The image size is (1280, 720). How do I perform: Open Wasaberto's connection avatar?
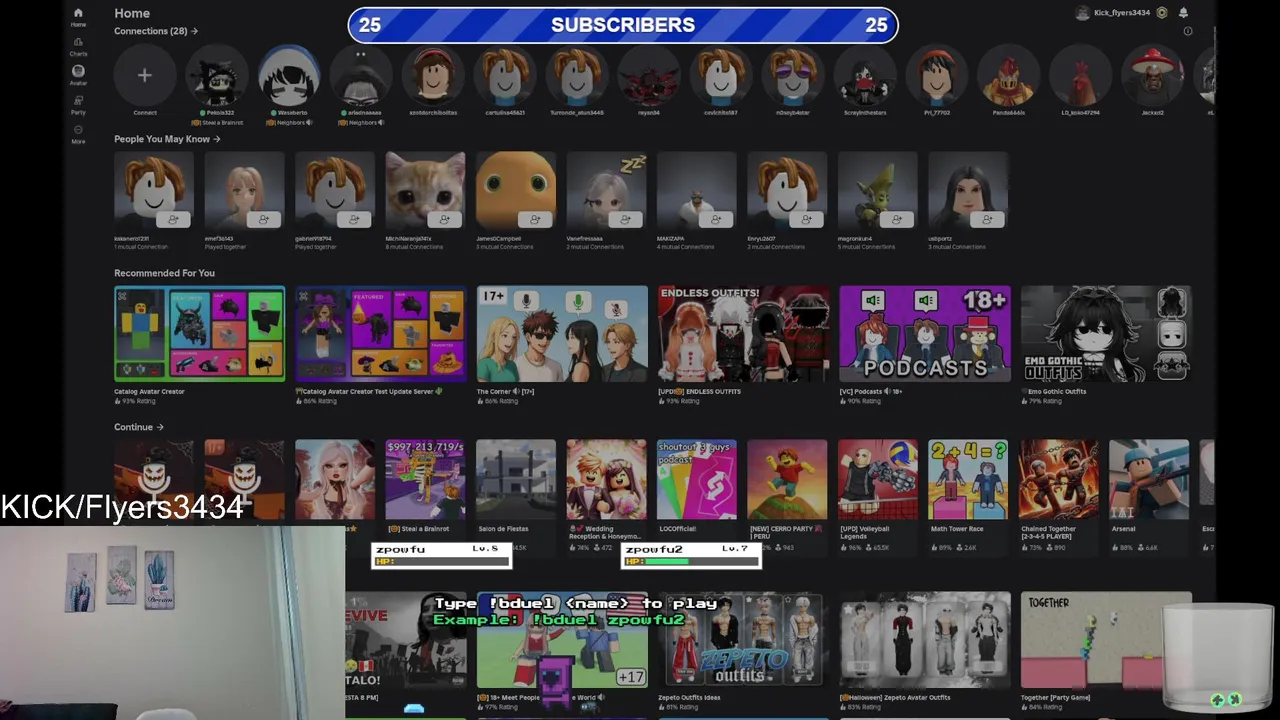pyautogui.click(x=289, y=75)
